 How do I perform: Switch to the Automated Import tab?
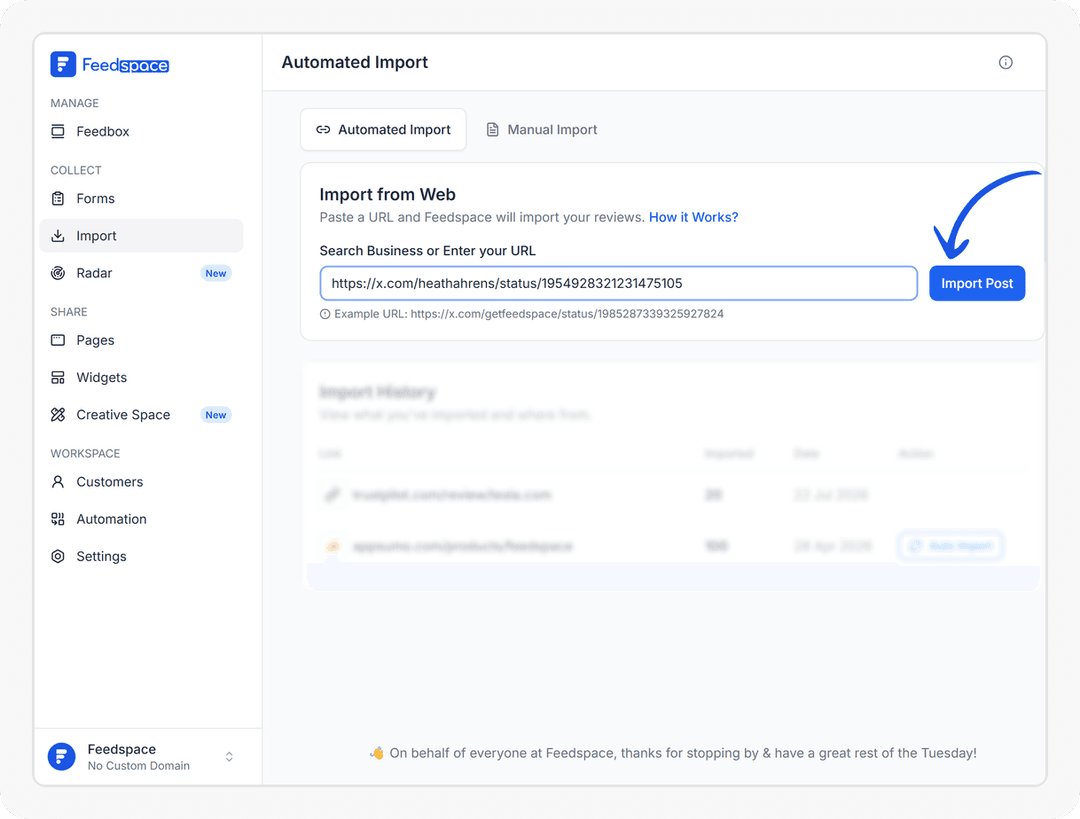(x=383, y=129)
